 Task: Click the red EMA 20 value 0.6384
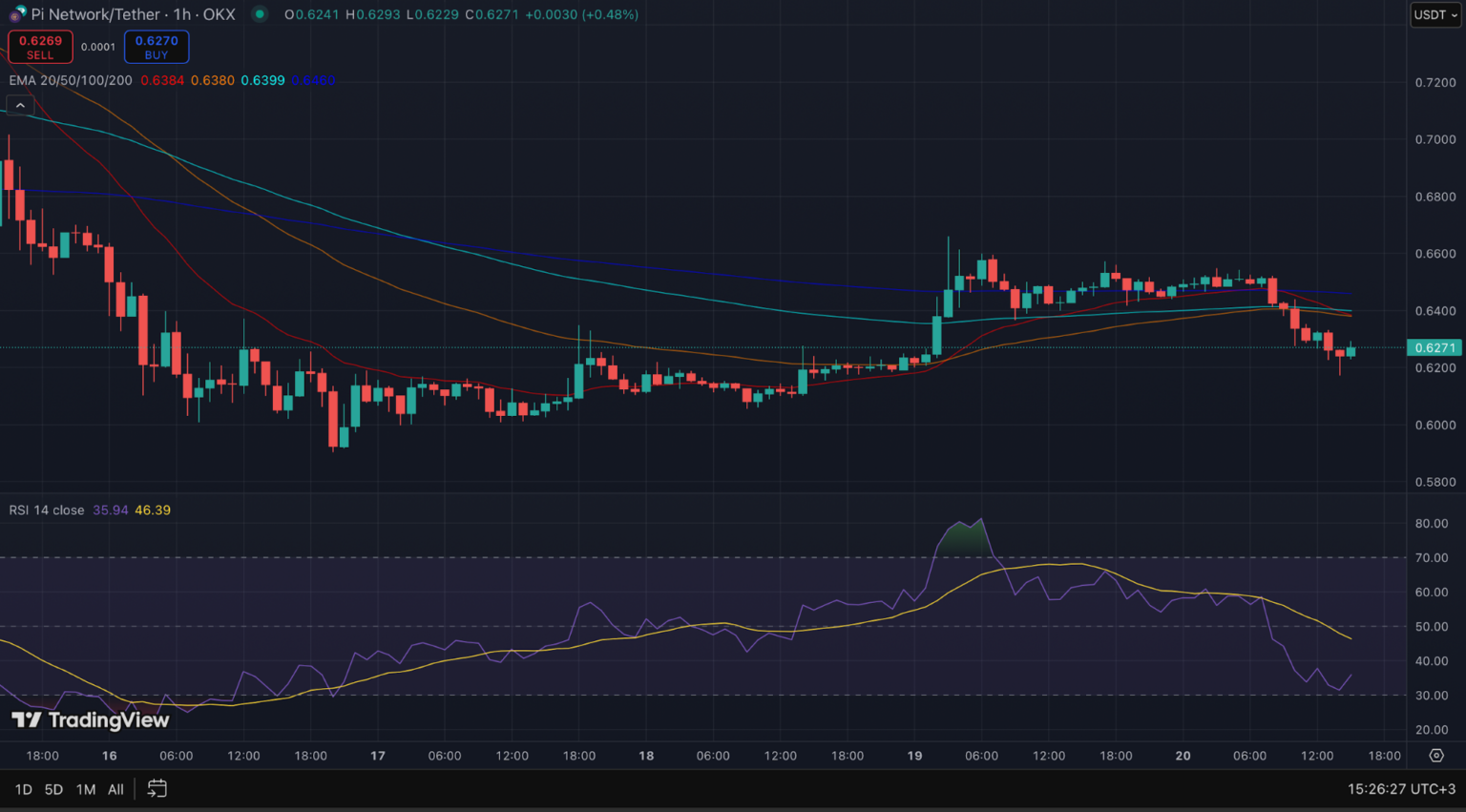pyautogui.click(x=162, y=80)
